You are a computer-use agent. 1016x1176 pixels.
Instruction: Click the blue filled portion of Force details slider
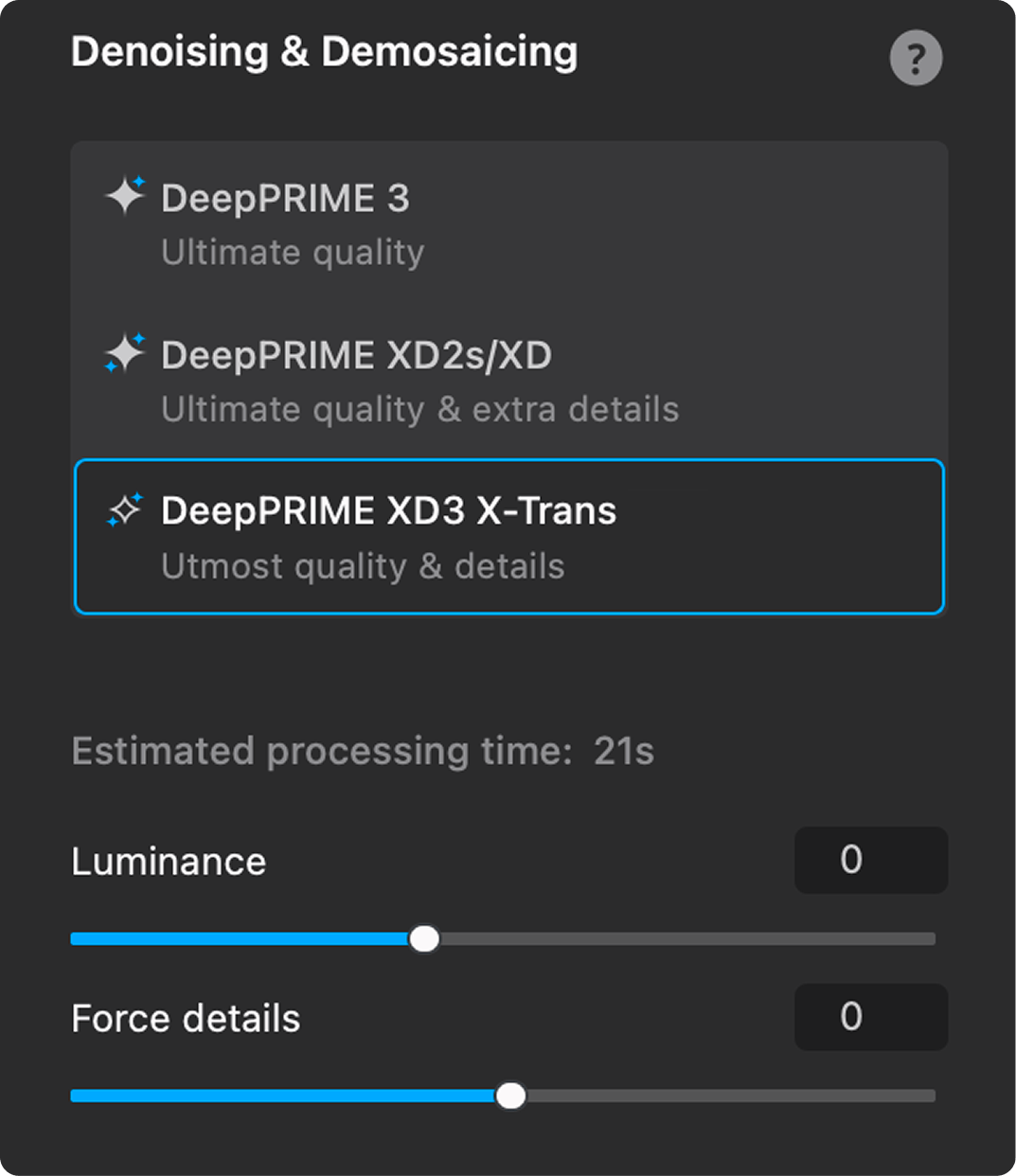point(284,1096)
